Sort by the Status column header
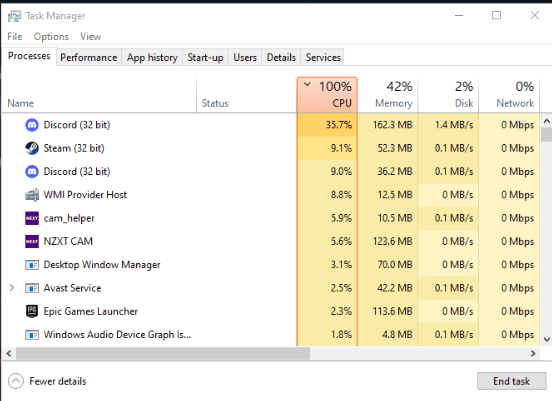 pyautogui.click(x=246, y=95)
